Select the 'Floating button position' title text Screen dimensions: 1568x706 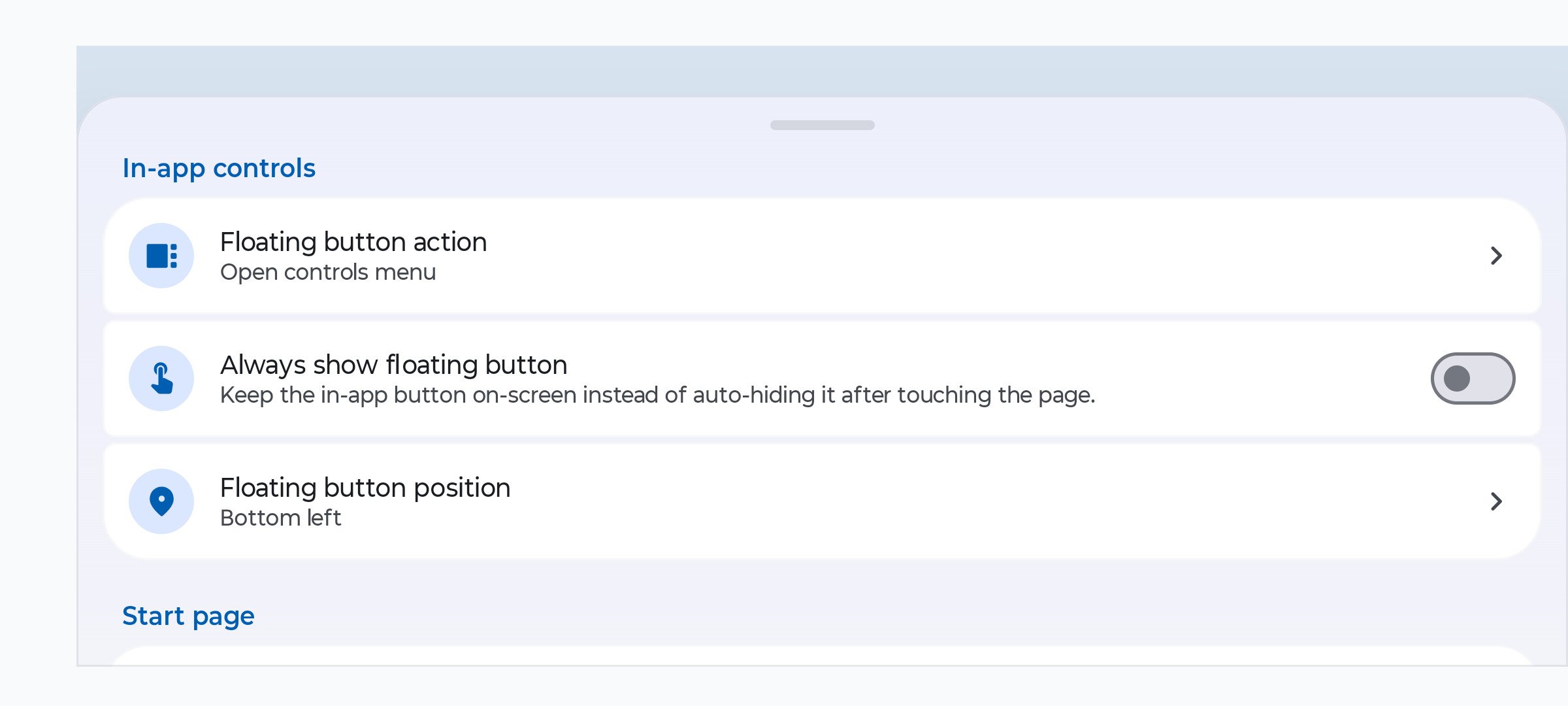click(x=365, y=488)
